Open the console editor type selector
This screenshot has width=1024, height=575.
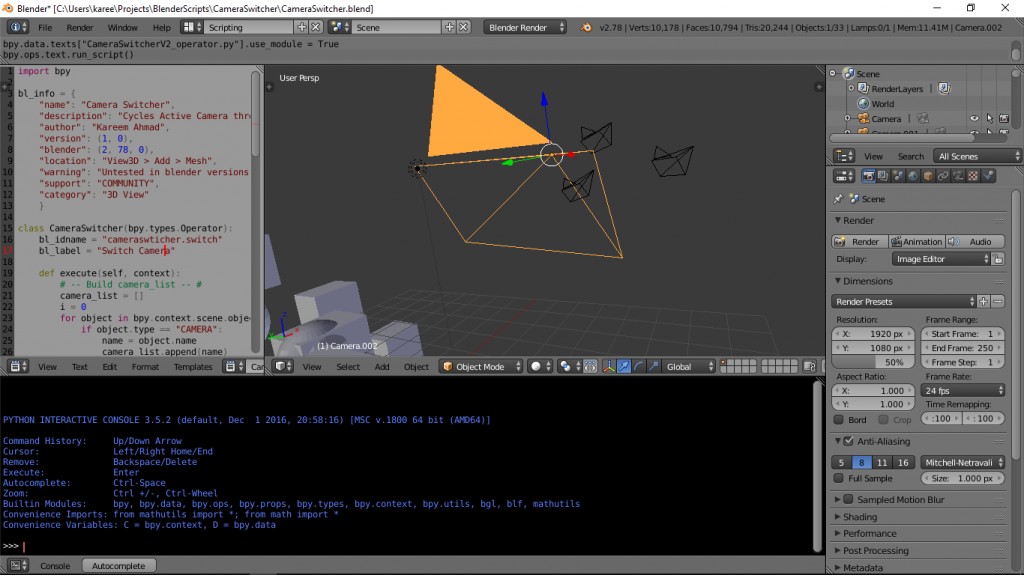pyautogui.click(x=18, y=565)
